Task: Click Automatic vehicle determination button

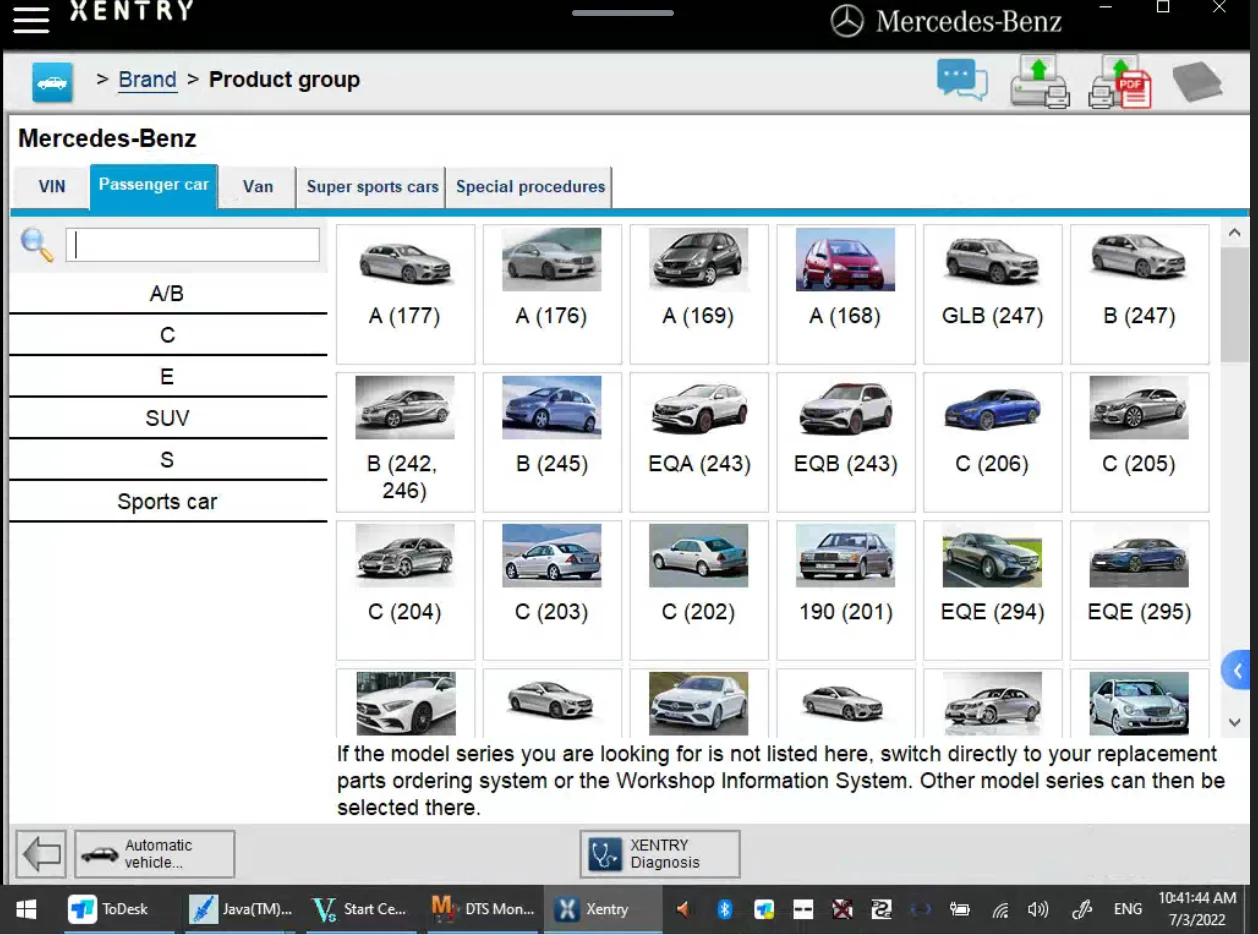Action: click(155, 854)
